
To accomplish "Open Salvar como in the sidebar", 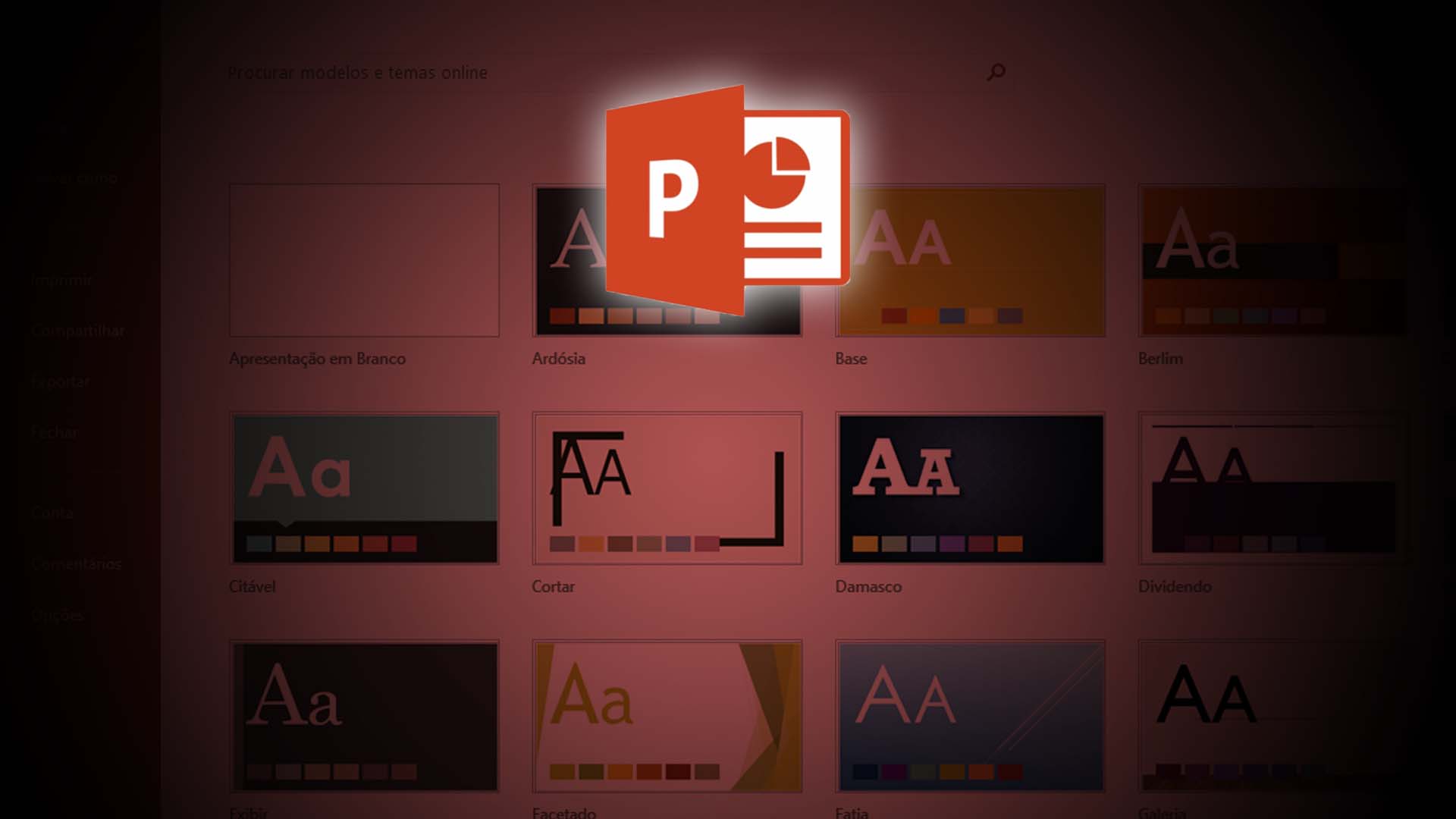I will coord(74,178).
